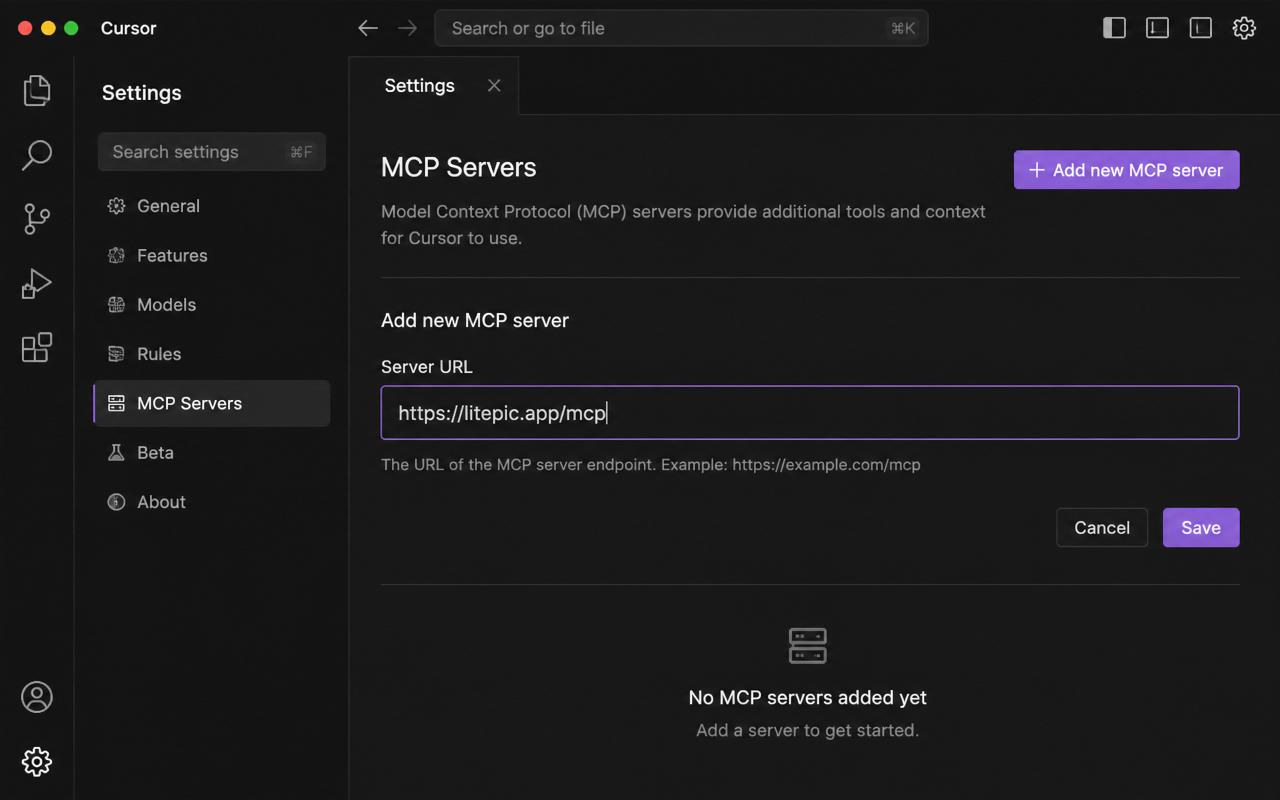Open settings gear in title bar
This screenshot has height=800, width=1280.
(x=1244, y=28)
